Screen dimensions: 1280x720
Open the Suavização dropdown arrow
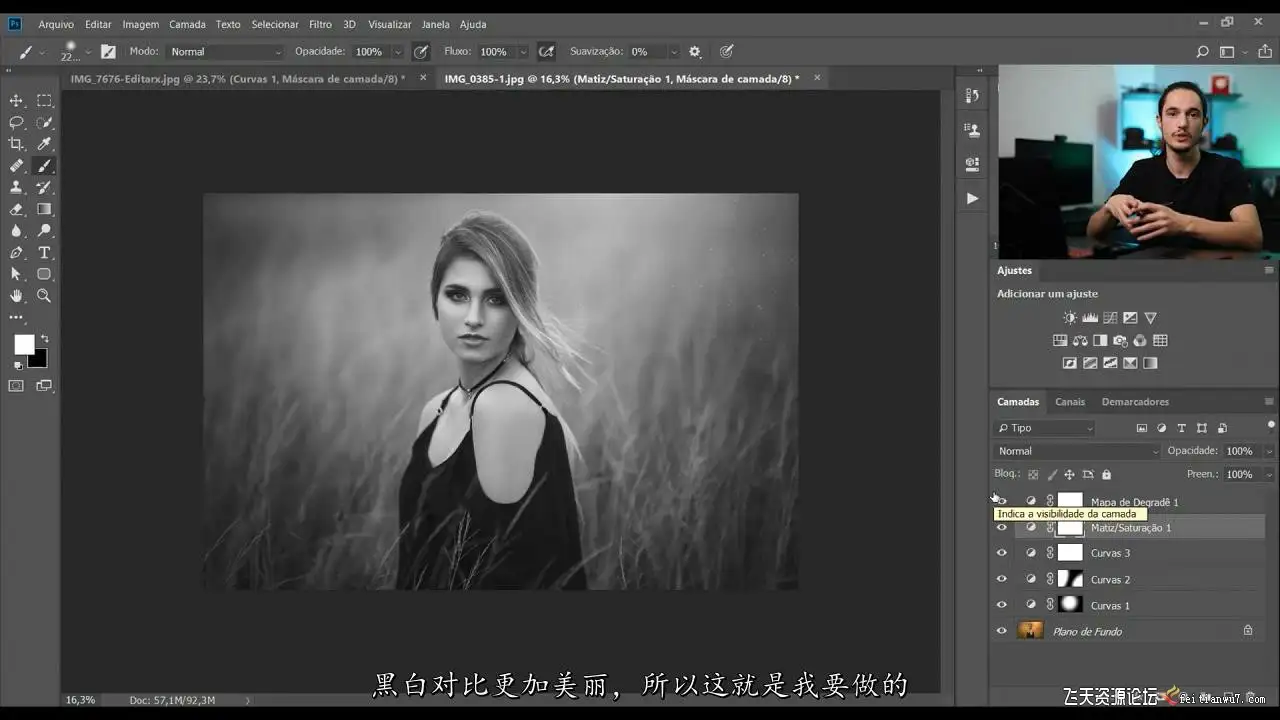coord(674,52)
